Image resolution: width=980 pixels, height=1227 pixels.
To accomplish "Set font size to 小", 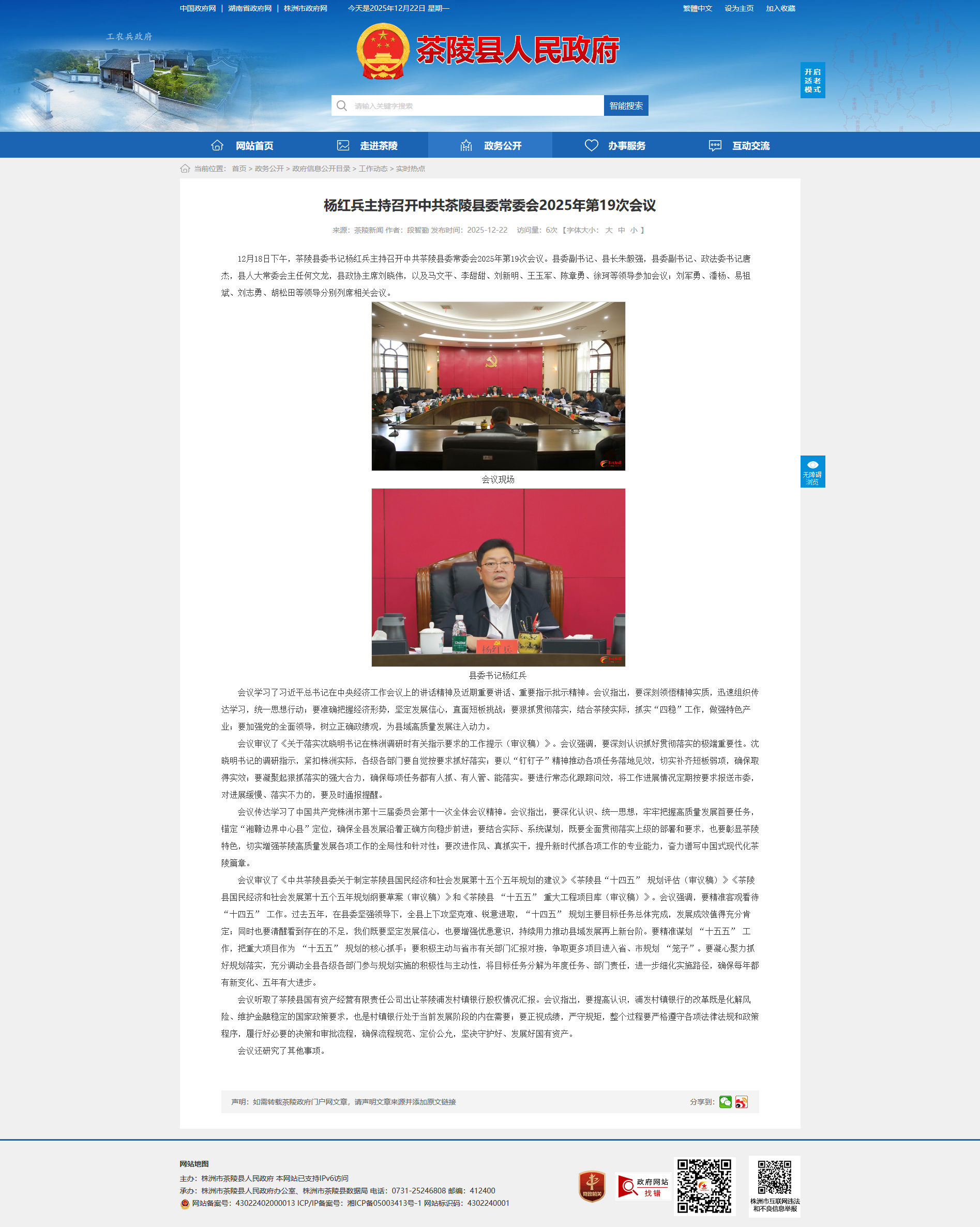I will [x=634, y=230].
